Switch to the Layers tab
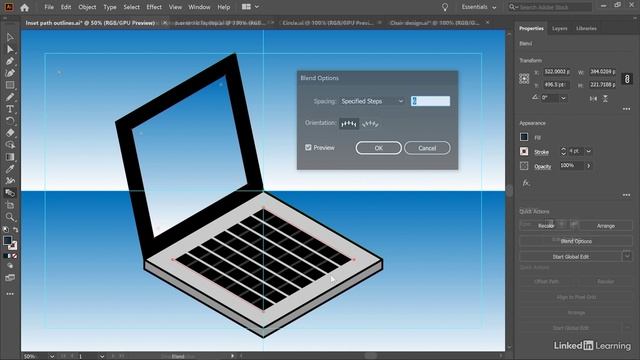This screenshot has height=360, width=640. [x=560, y=28]
